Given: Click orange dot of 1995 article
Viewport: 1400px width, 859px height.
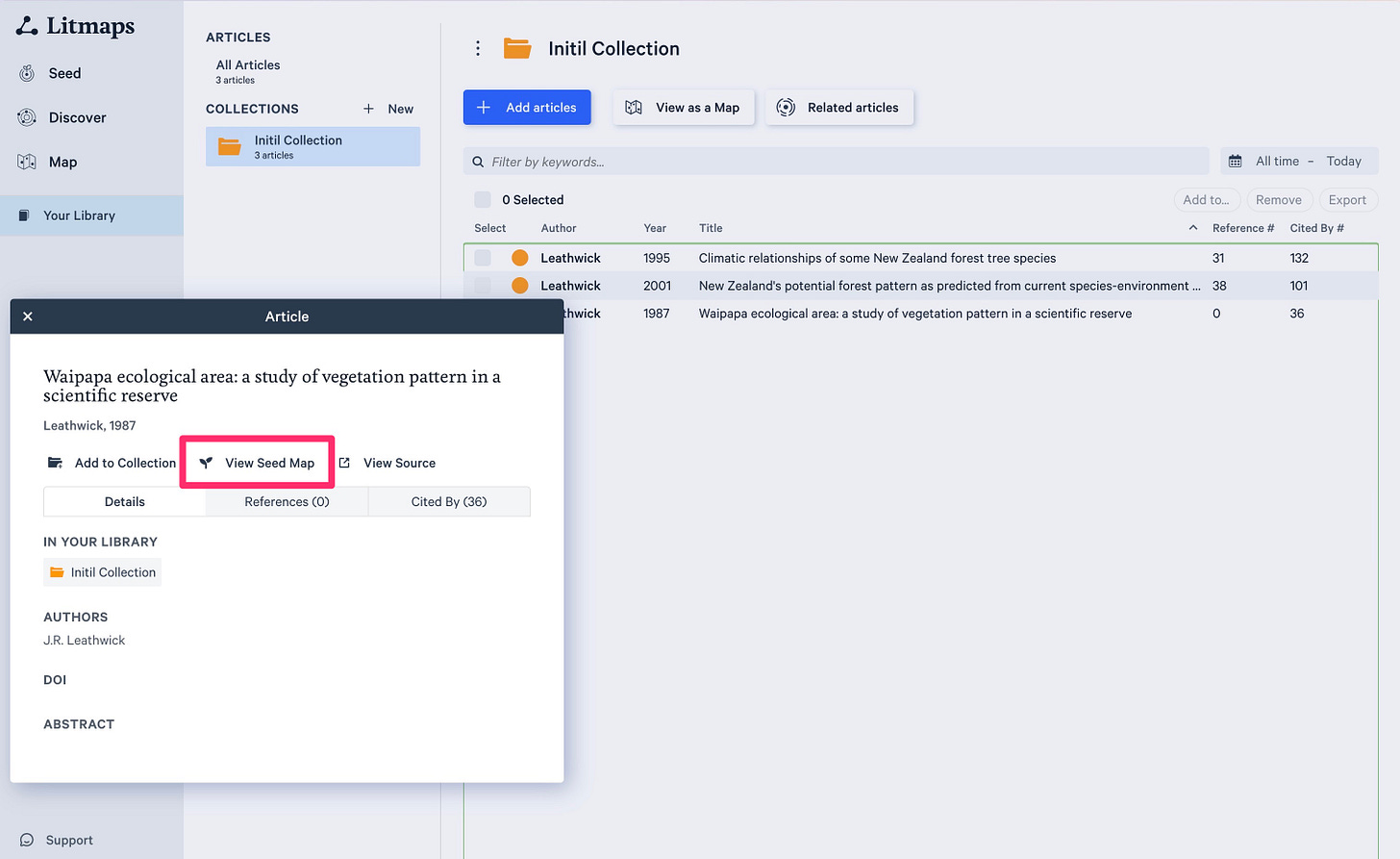Looking at the screenshot, I should 520,258.
